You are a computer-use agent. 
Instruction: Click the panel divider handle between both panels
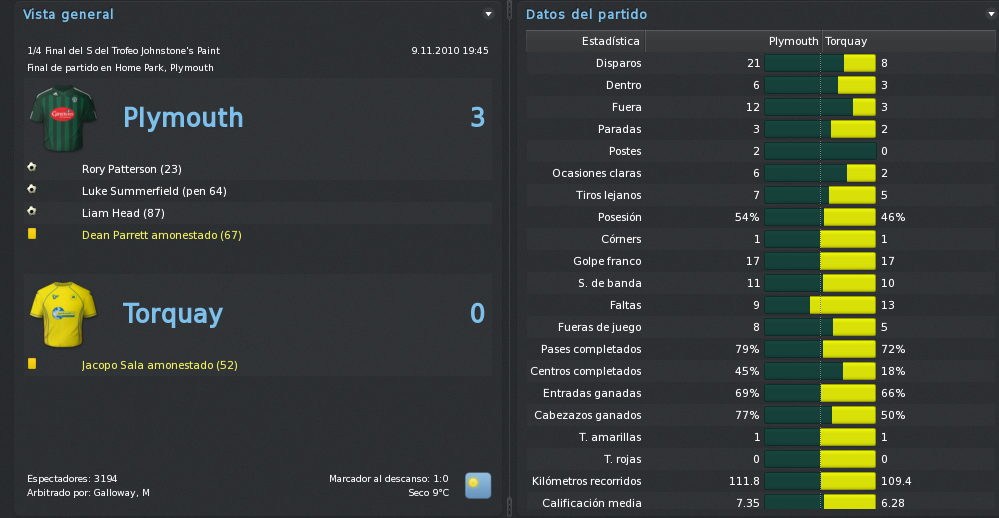click(x=509, y=259)
